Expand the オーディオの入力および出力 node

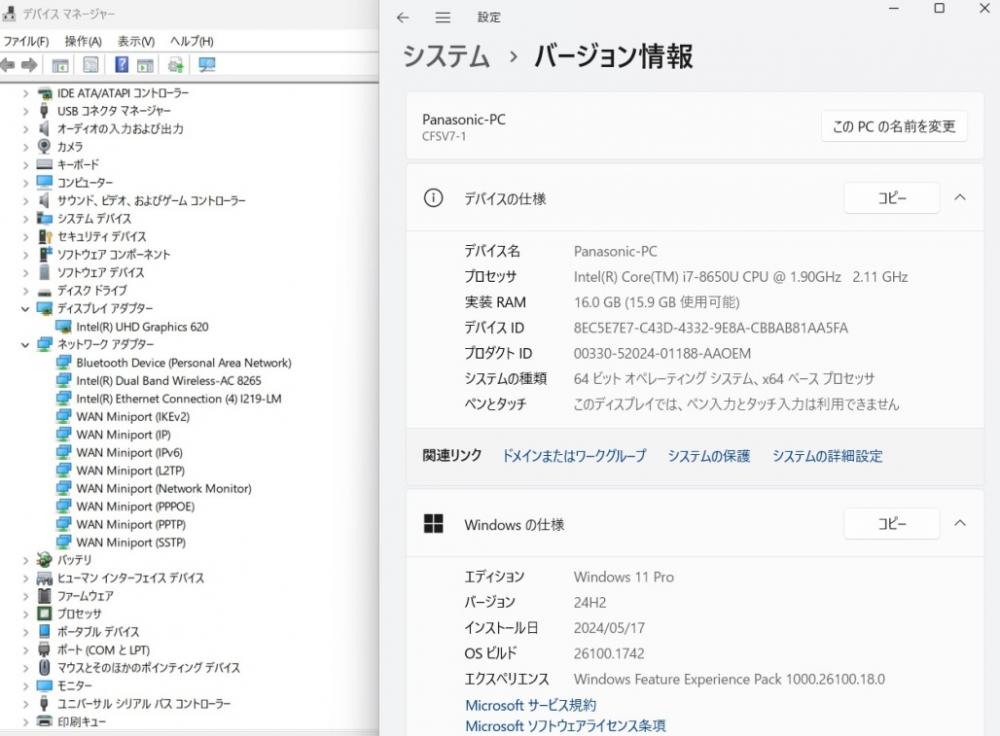coord(26,129)
